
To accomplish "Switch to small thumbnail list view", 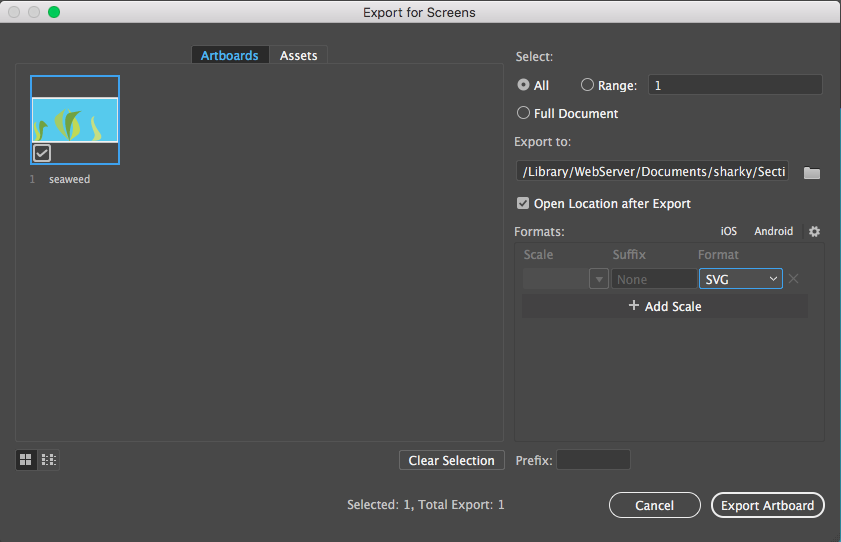I will (x=48, y=460).
